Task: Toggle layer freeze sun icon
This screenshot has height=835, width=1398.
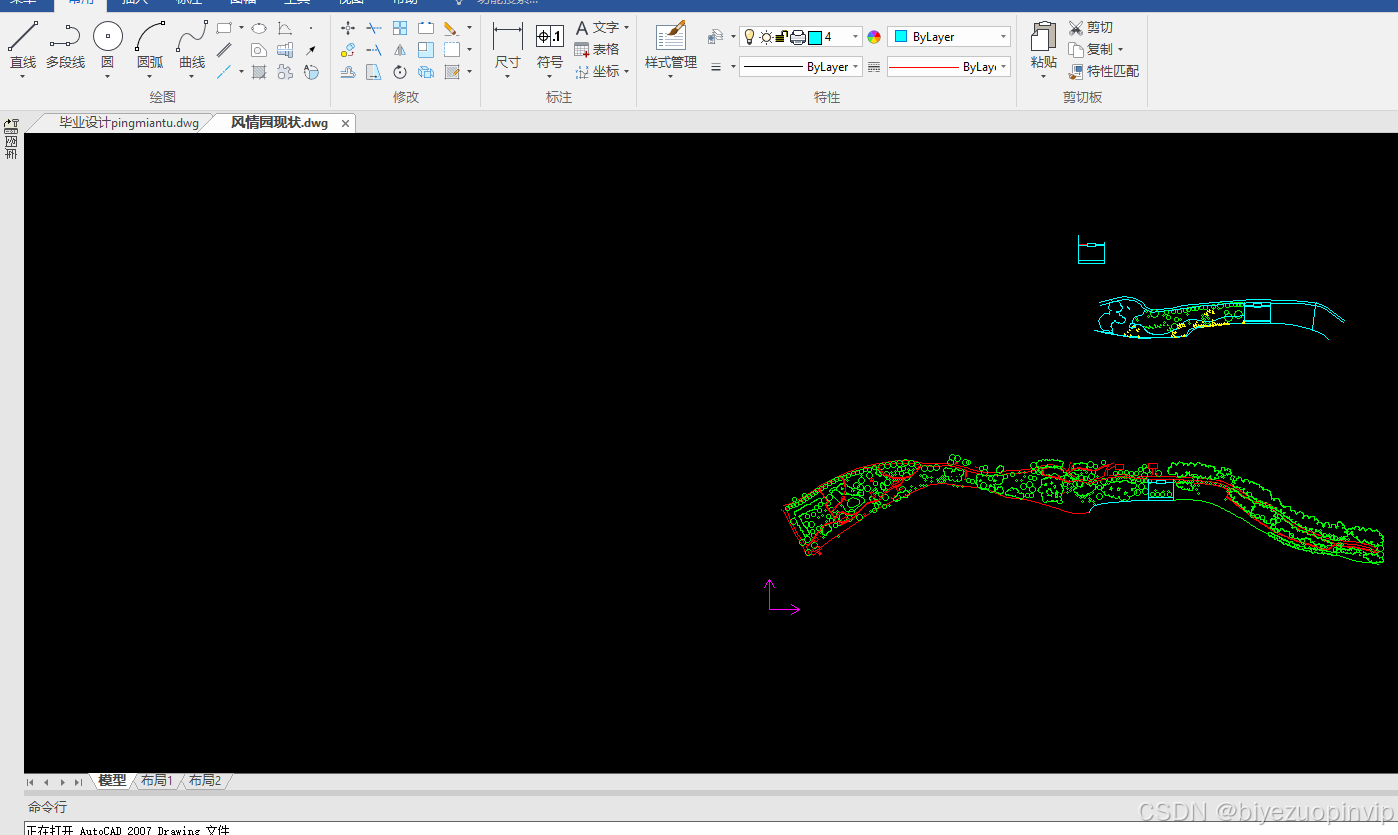Action: click(x=766, y=37)
